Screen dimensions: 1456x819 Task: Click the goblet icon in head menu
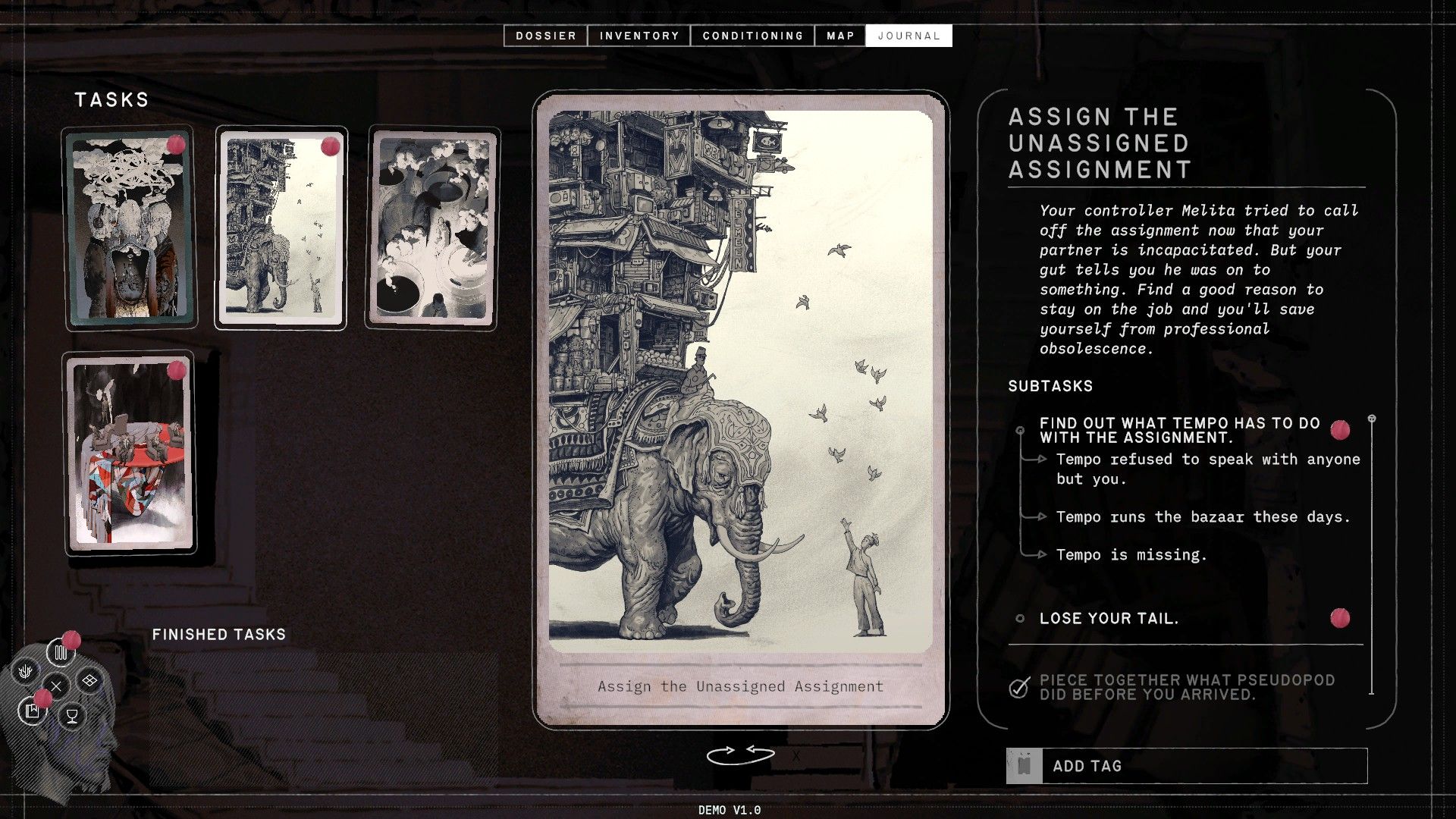point(72,716)
